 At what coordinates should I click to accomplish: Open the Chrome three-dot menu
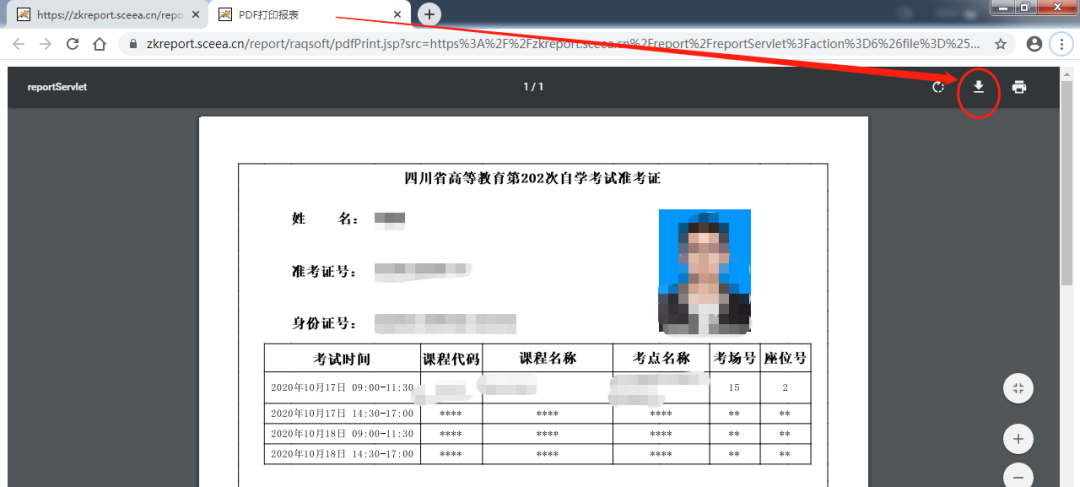click(1062, 44)
